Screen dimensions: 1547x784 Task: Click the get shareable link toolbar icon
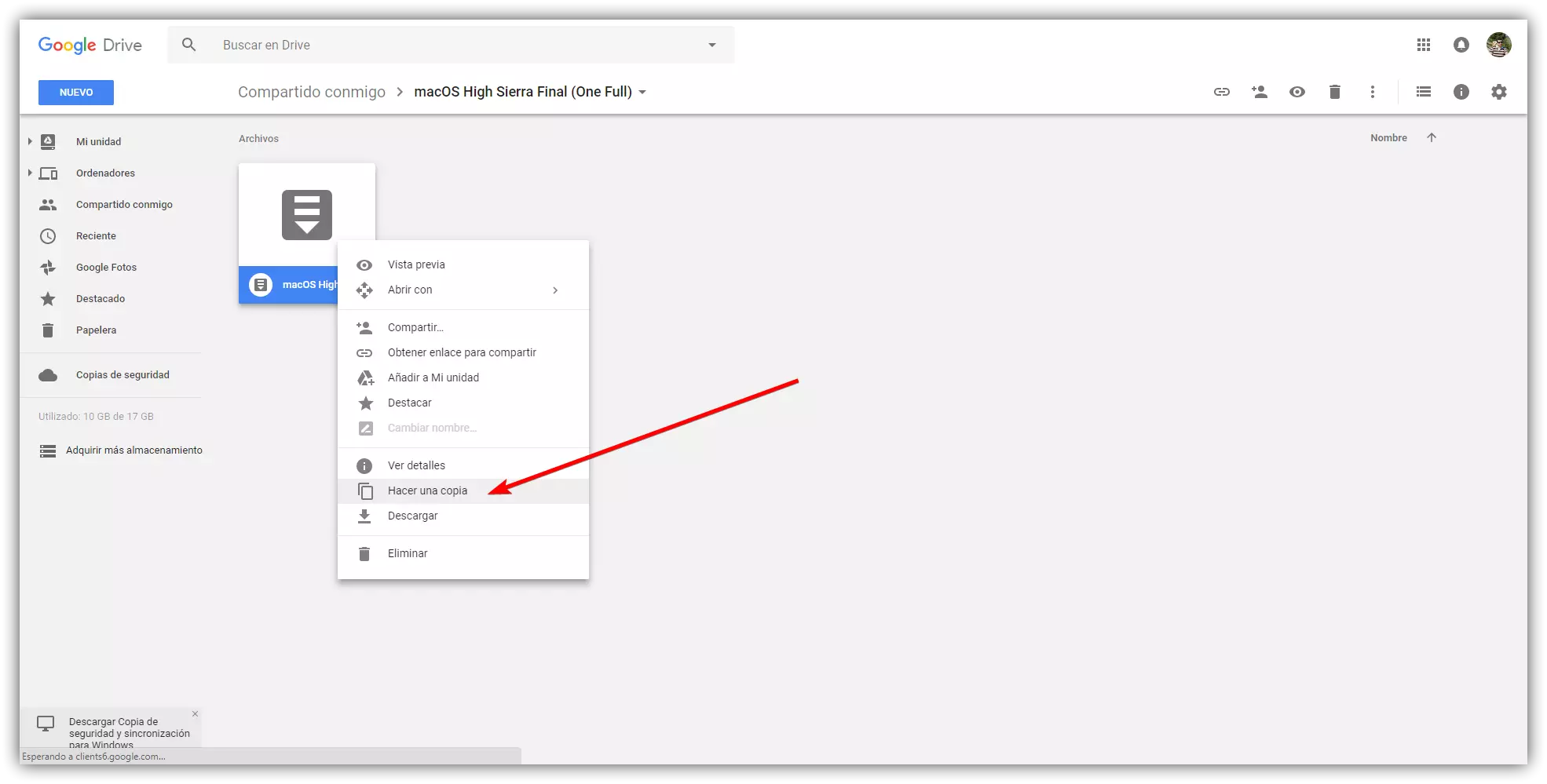[x=1222, y=92]
